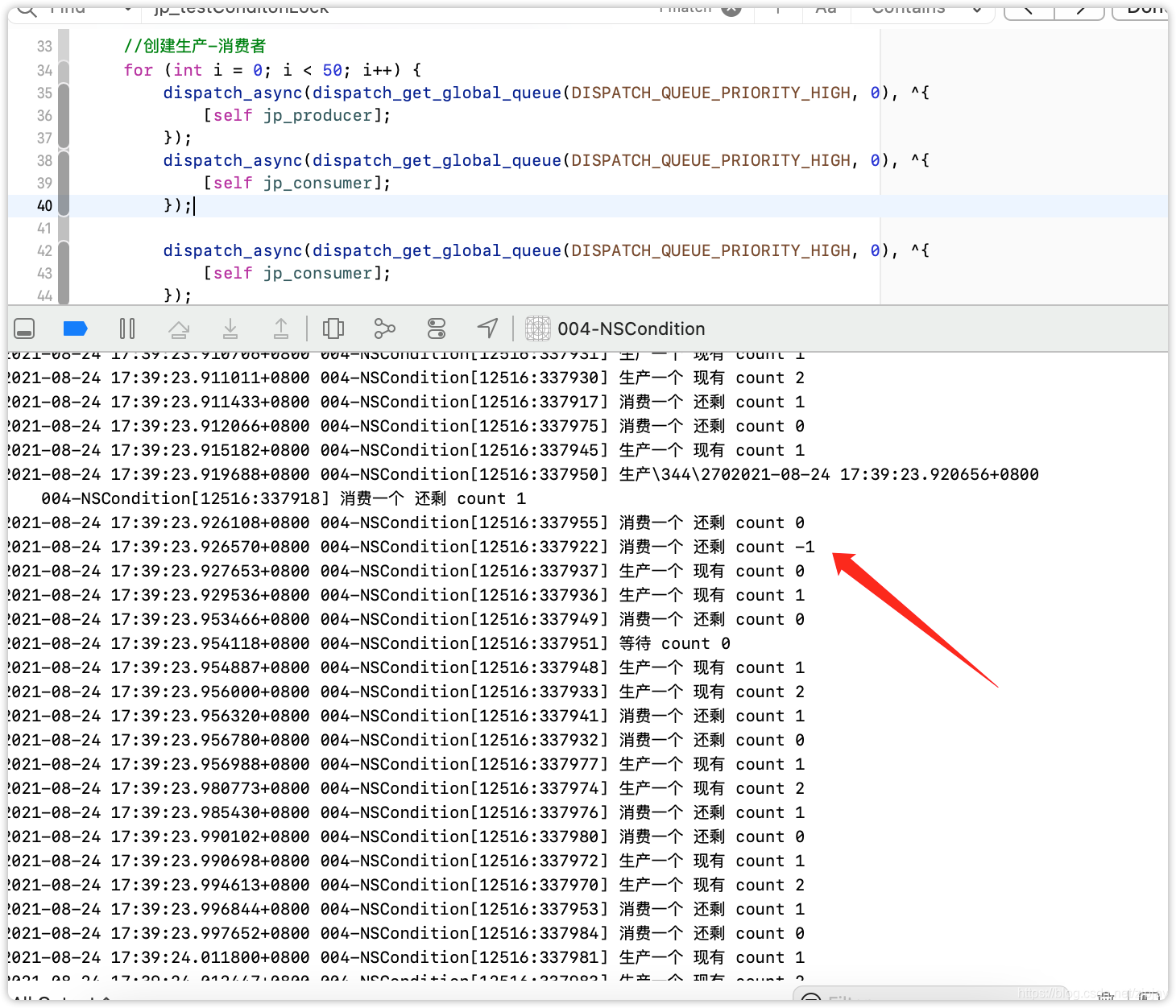Clear the find field with the x button

click(x=731, y=9)
